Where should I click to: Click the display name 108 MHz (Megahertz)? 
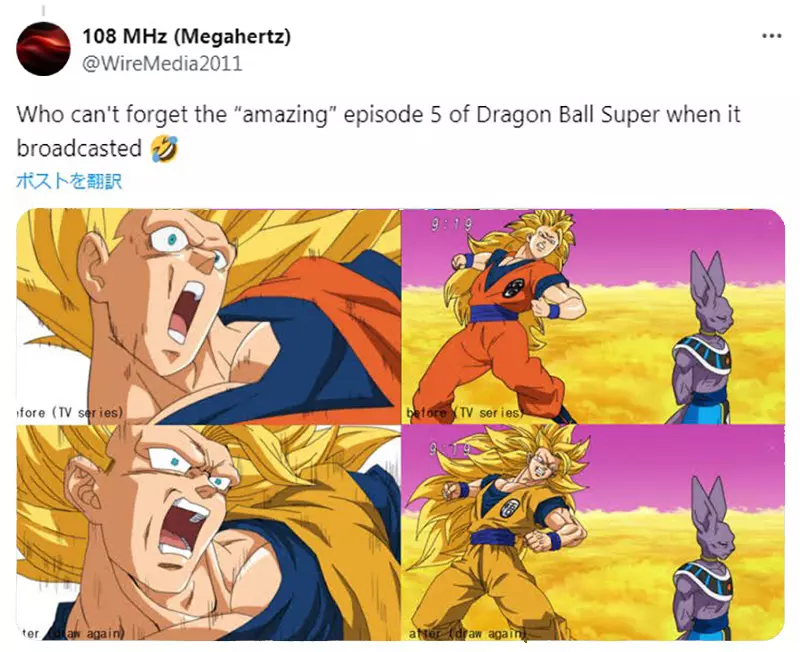tap(187, 36)
